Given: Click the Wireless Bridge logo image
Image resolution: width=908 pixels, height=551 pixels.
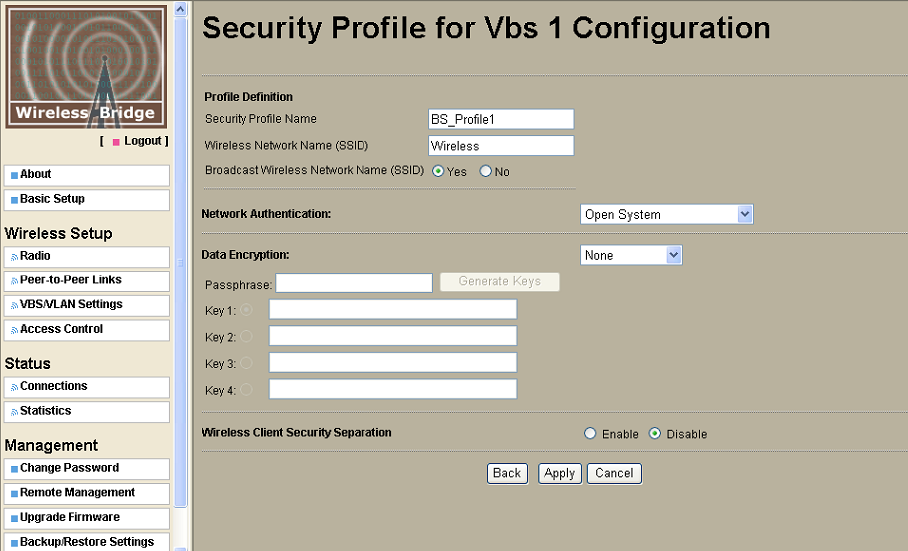Looking at the screenshot, I should coord(86,67).
